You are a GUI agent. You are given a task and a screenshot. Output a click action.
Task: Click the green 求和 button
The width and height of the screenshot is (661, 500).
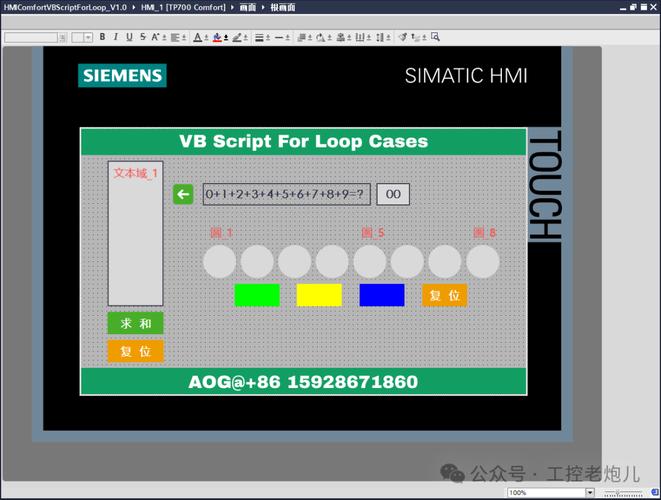click(x=135, y=324)
